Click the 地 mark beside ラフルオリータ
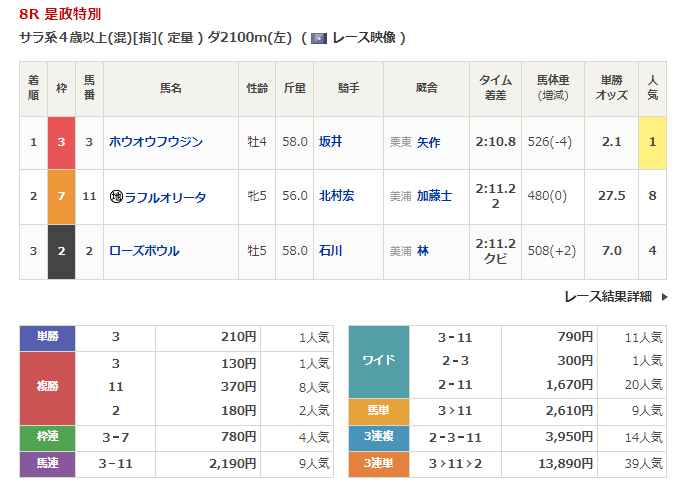Image resolution: width=681 pixels, height=485 pixels. pos(116,197)
